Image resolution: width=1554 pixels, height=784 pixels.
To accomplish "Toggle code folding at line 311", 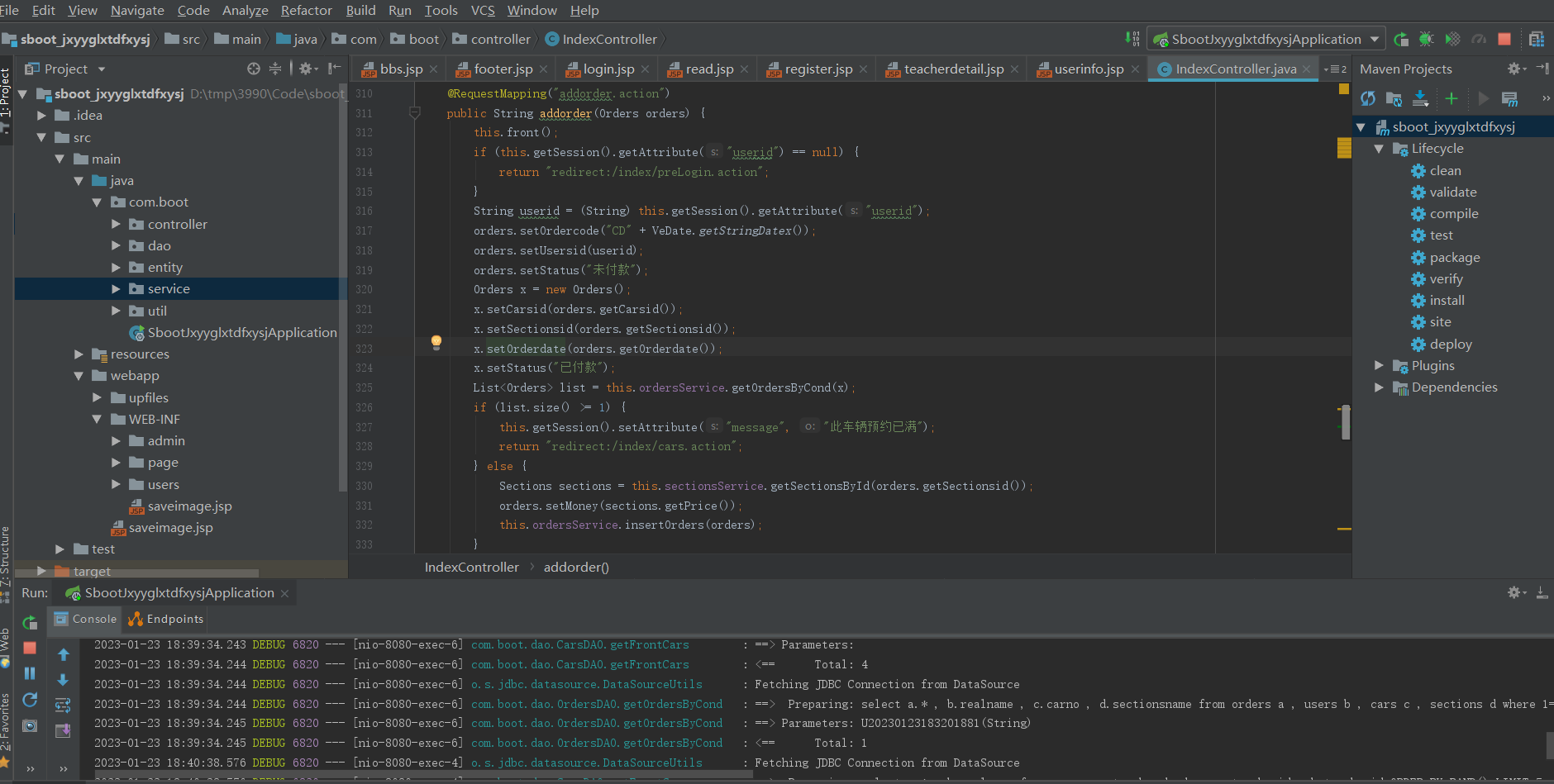I will (x=415, y=113).
